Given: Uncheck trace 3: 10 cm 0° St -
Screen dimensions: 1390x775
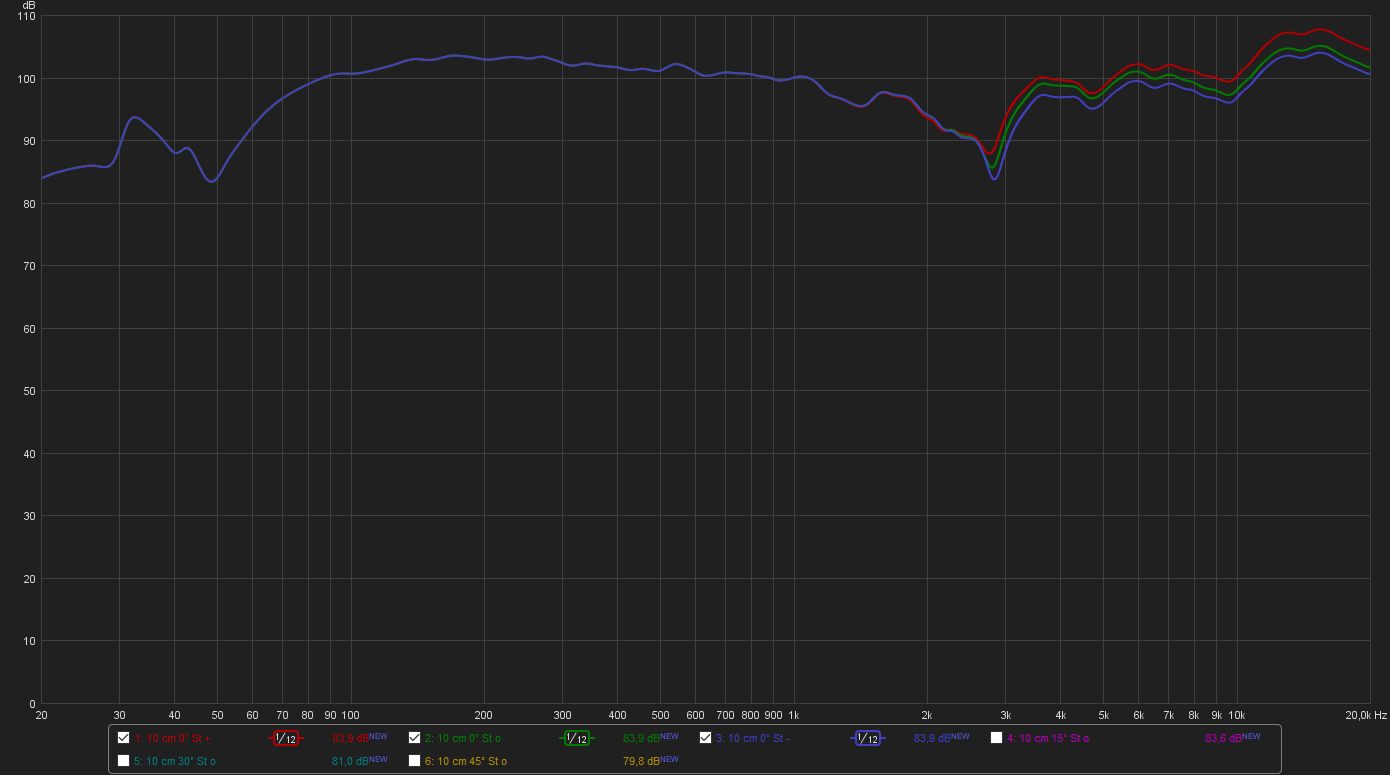Looking at the screenshot, I should (706, 738).
